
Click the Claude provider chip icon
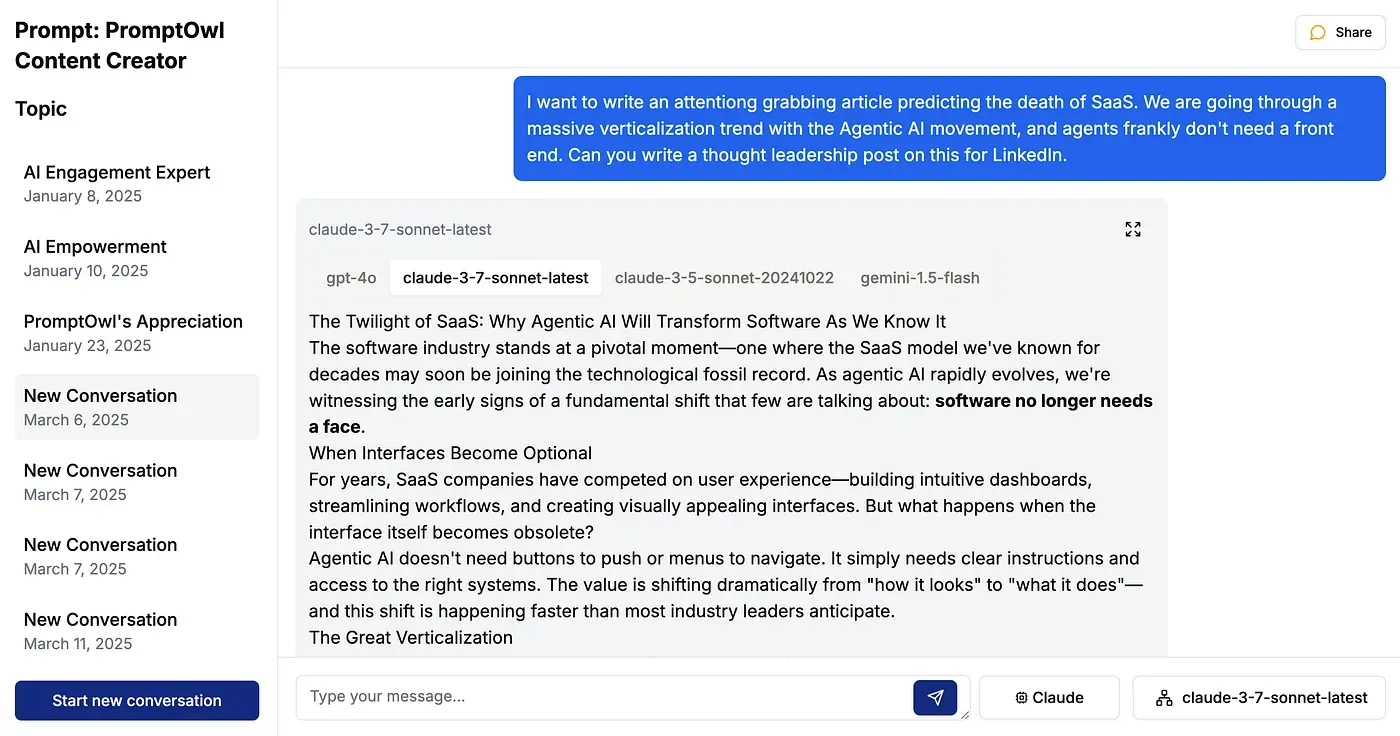coord(1021,698)
